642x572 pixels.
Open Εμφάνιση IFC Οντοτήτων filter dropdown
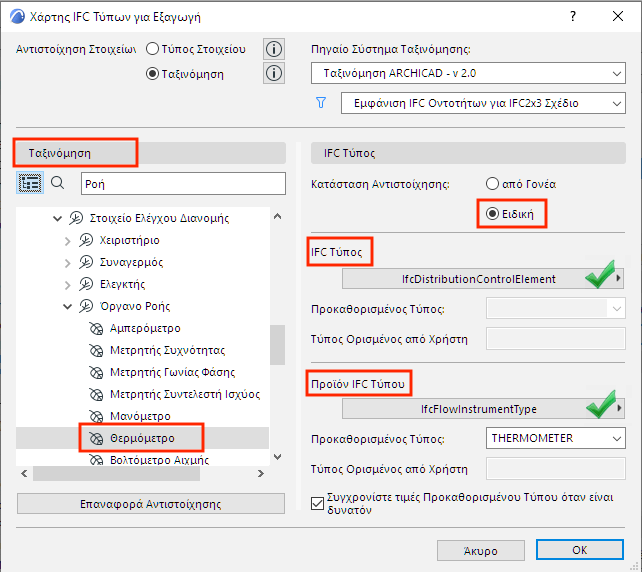483,103
